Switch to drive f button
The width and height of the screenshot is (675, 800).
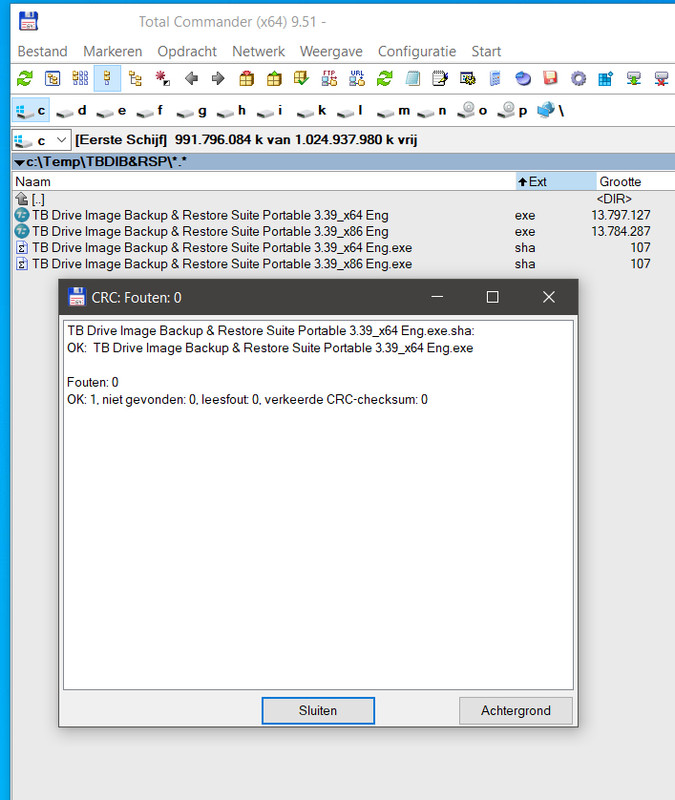pos(151,110)
